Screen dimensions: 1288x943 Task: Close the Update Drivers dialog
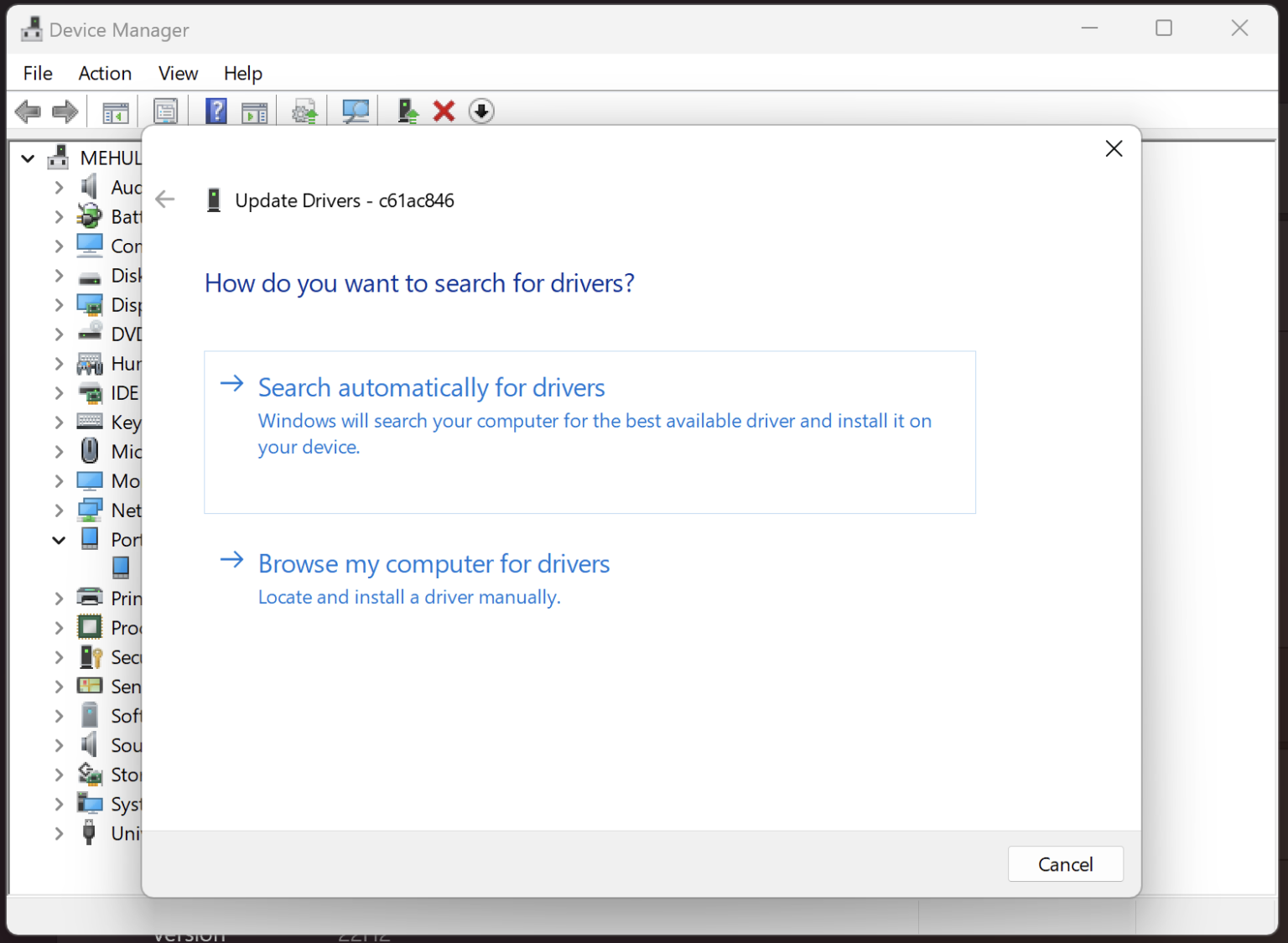pos(1114,149)
